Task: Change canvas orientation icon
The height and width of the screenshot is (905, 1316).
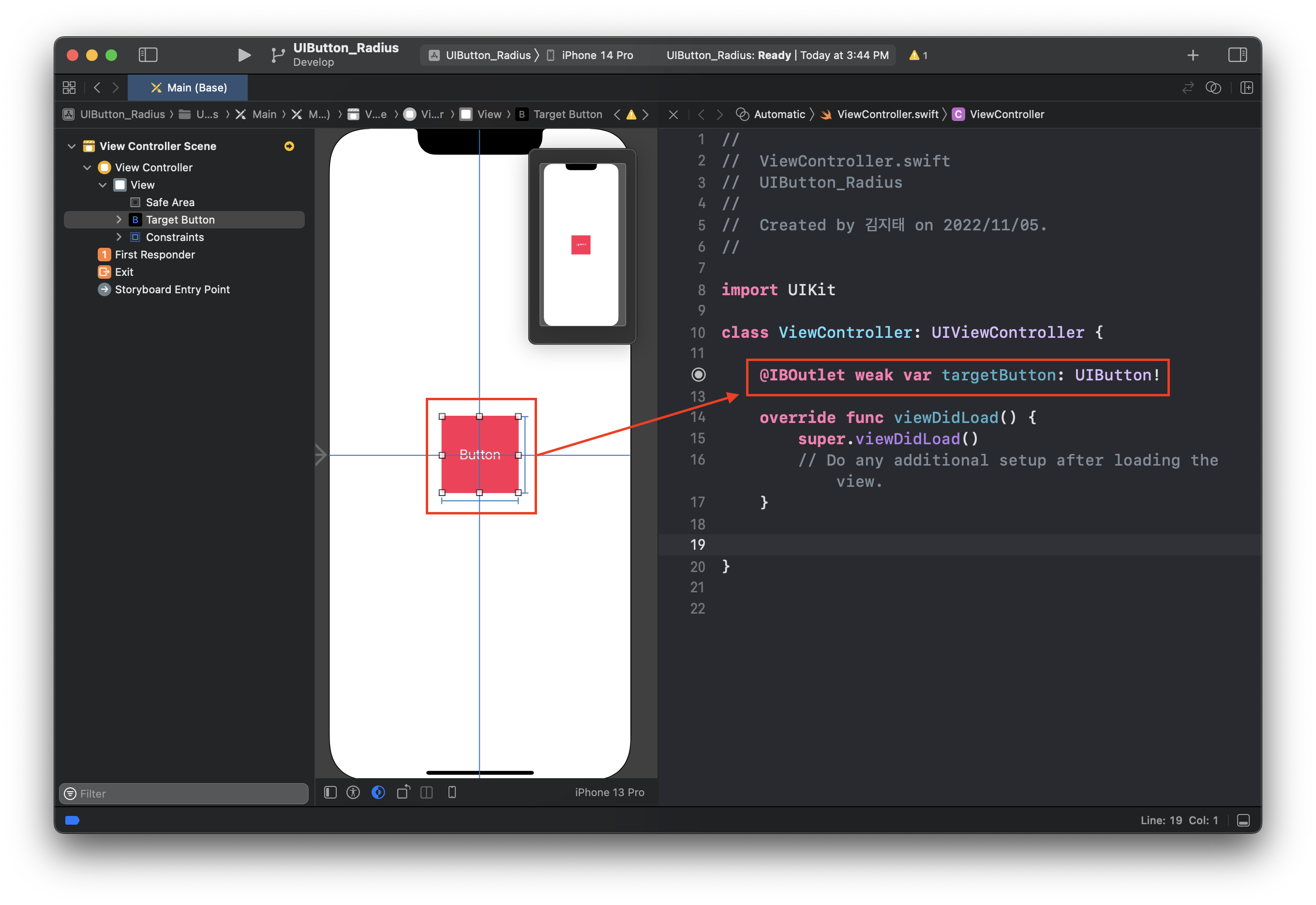Action: [x=404, y=792]
